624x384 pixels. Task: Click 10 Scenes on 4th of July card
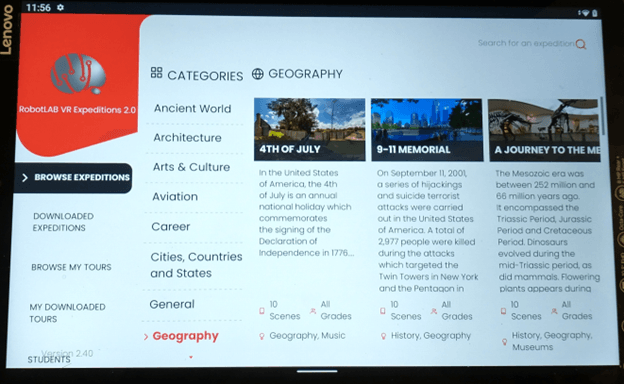click(285, 310)
